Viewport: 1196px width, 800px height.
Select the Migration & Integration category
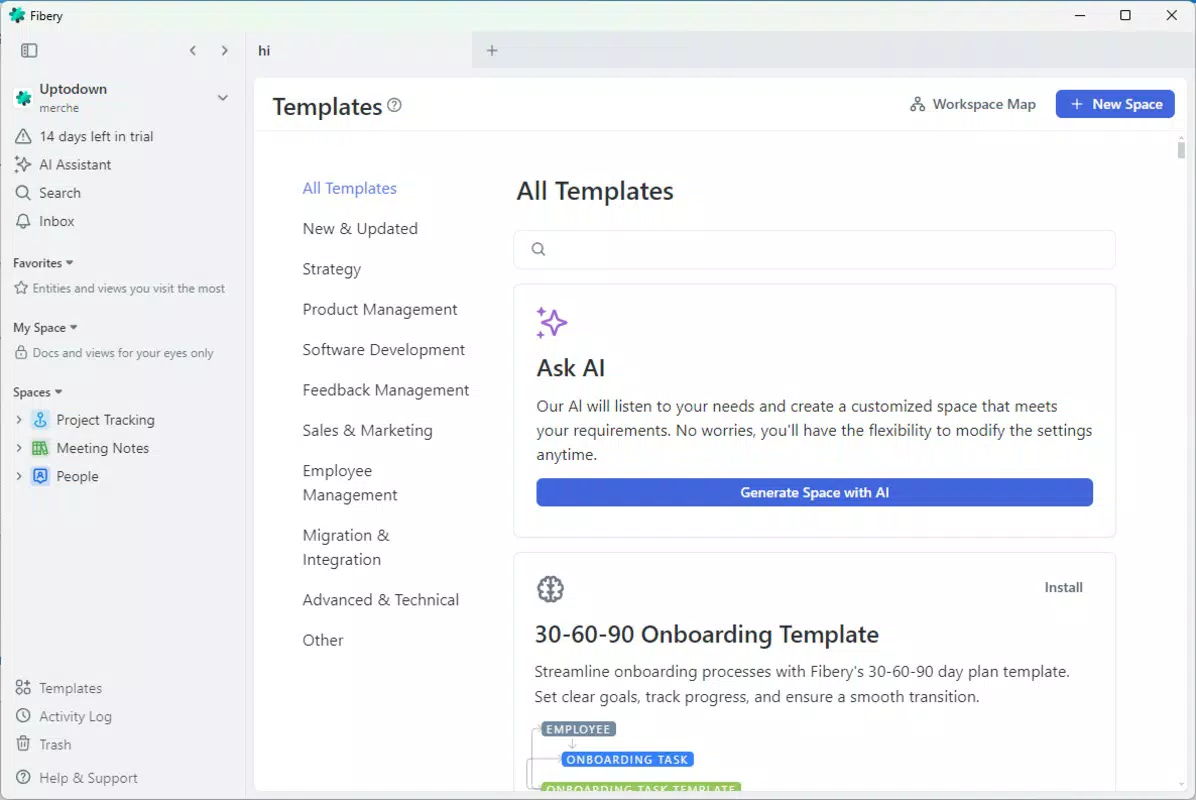click(346, 548)
